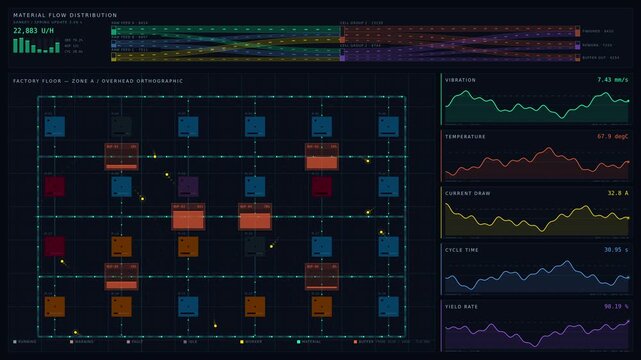Select the purple Cell Group 2 flow node
Screen dimensions: 641x360
[x=342, y=55]
